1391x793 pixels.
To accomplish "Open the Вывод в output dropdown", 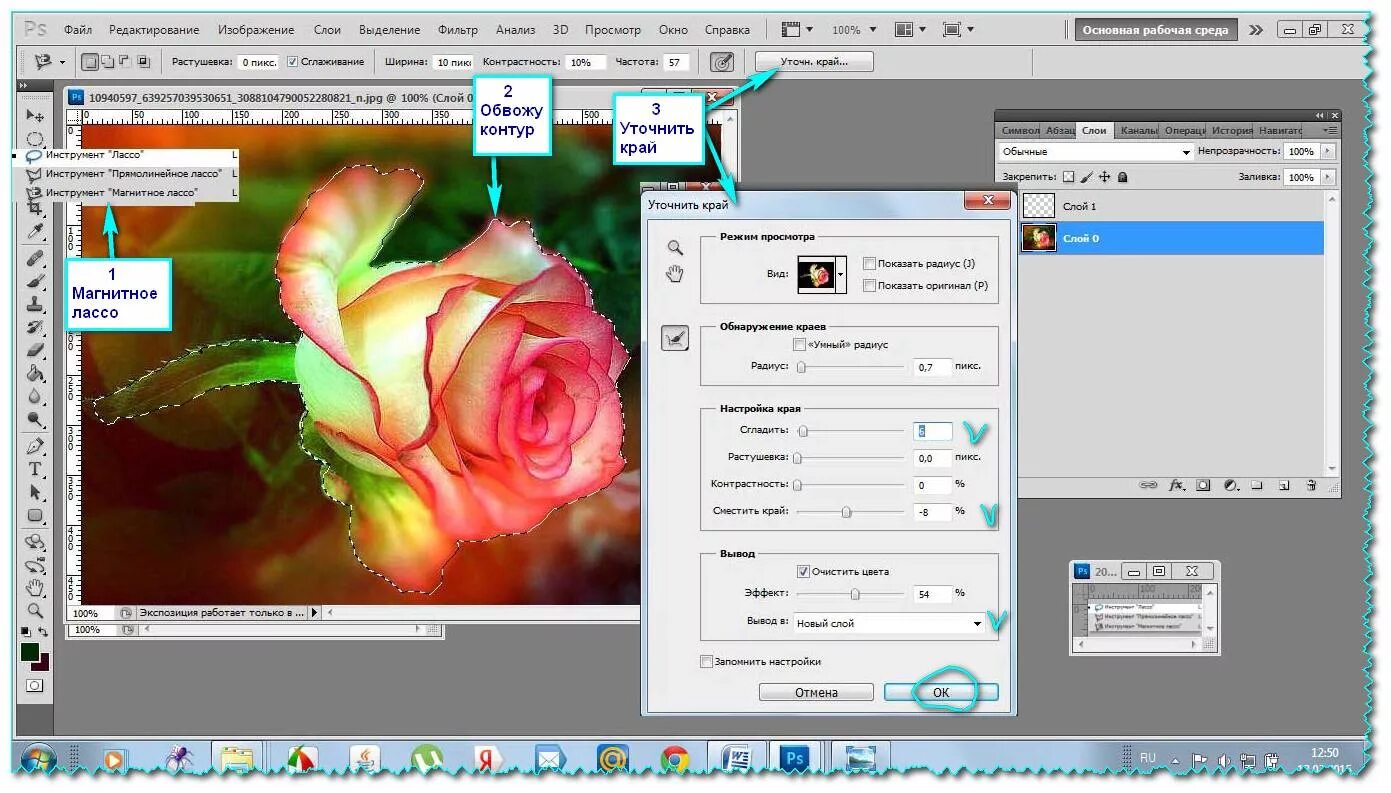I will click(889, 623).
